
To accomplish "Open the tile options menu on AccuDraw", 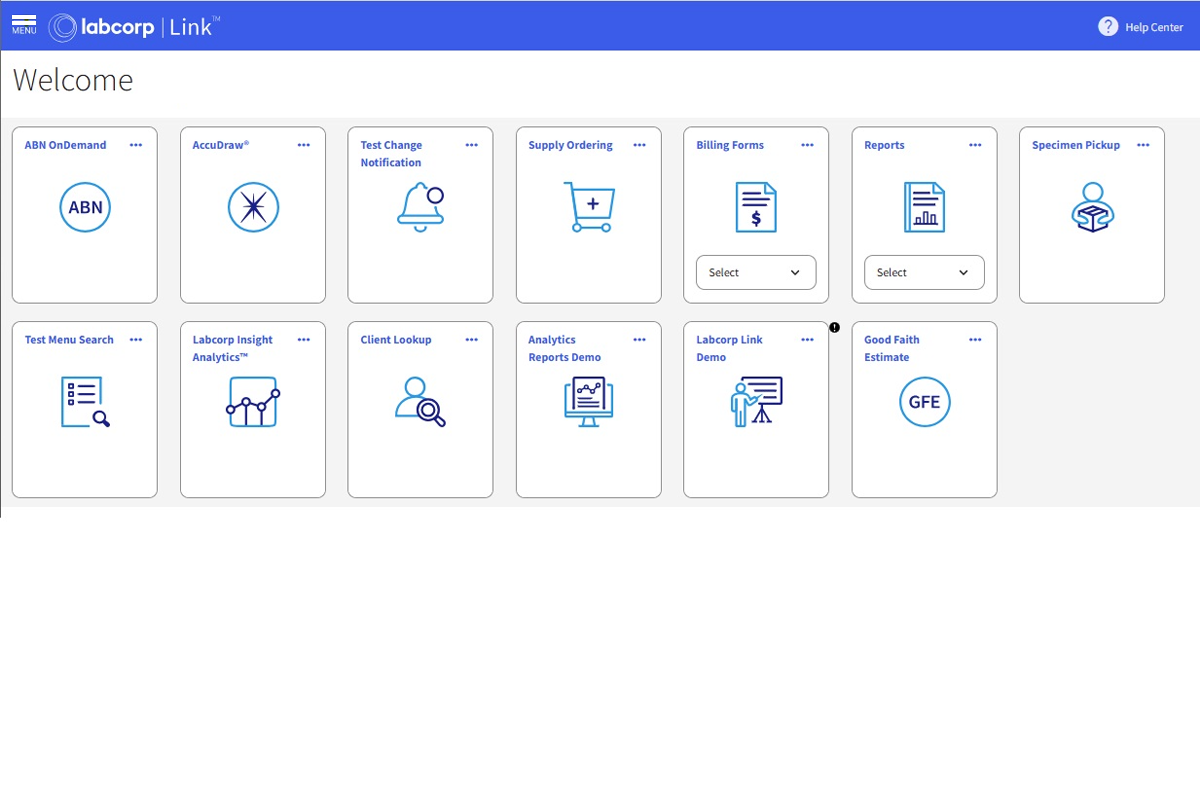I will point(303,144).
